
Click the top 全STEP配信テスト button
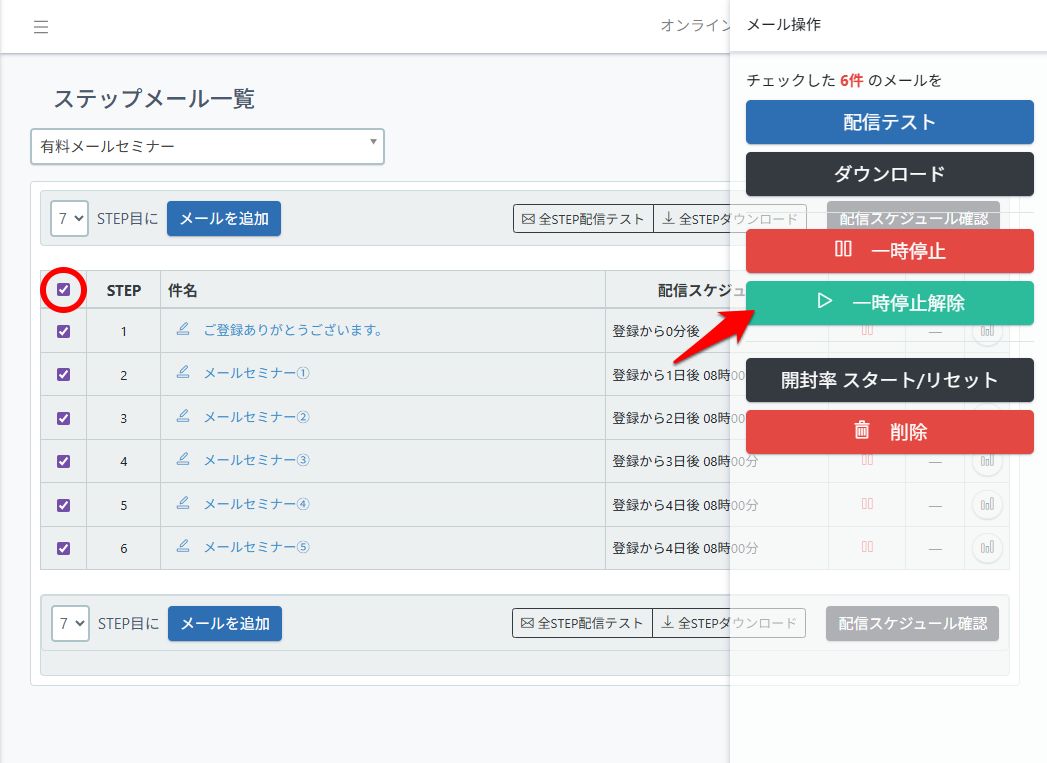coord(583,219)
